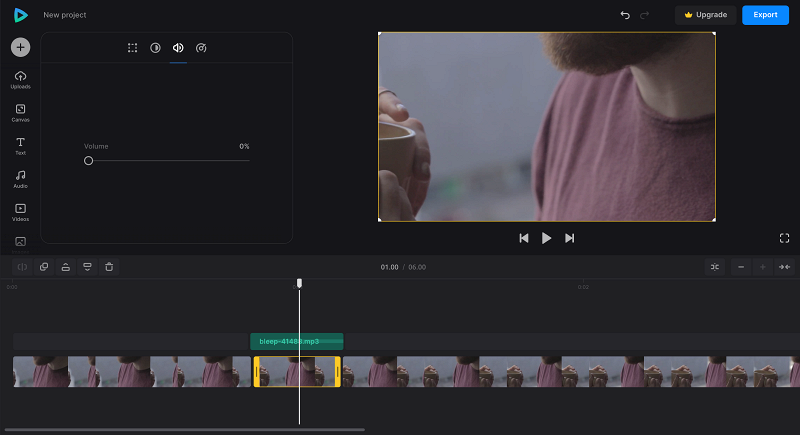Select the highlighted yellow video clip
Screen dimensions: 800x435
pyautogui.click(x=297, y=371)
